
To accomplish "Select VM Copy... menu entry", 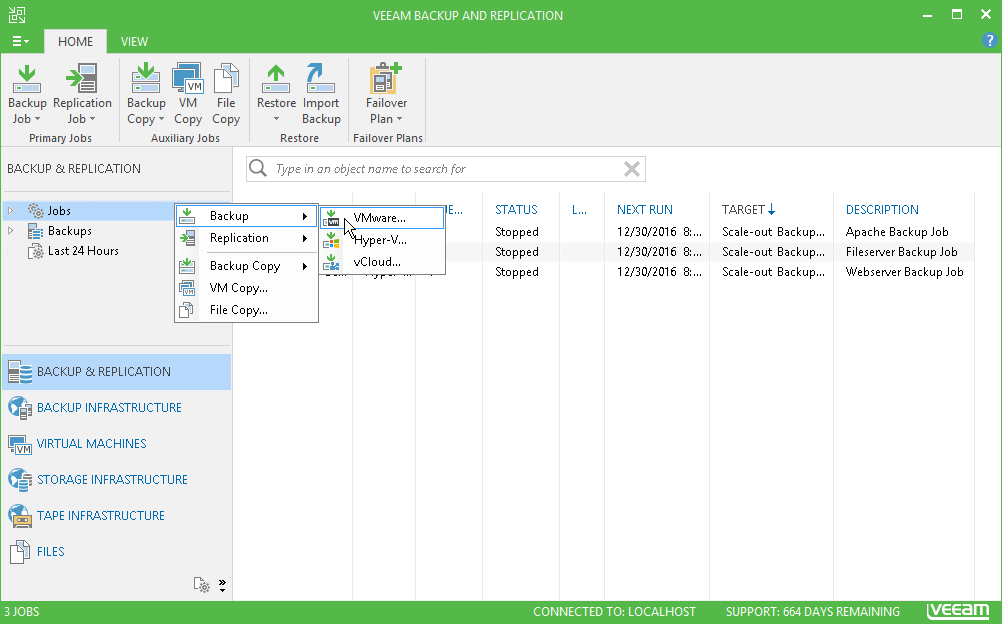I will pyautogui.click(x=247, y=288).
